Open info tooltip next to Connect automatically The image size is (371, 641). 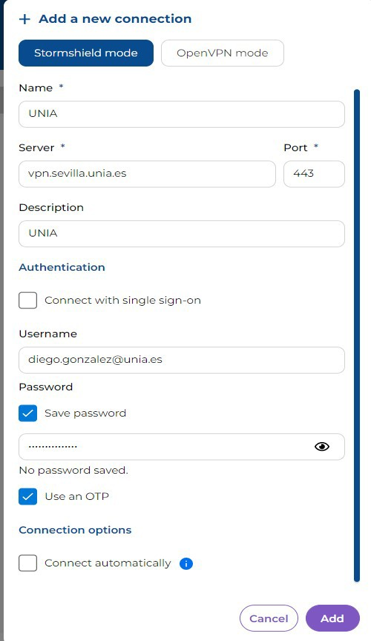click(186, 564)
